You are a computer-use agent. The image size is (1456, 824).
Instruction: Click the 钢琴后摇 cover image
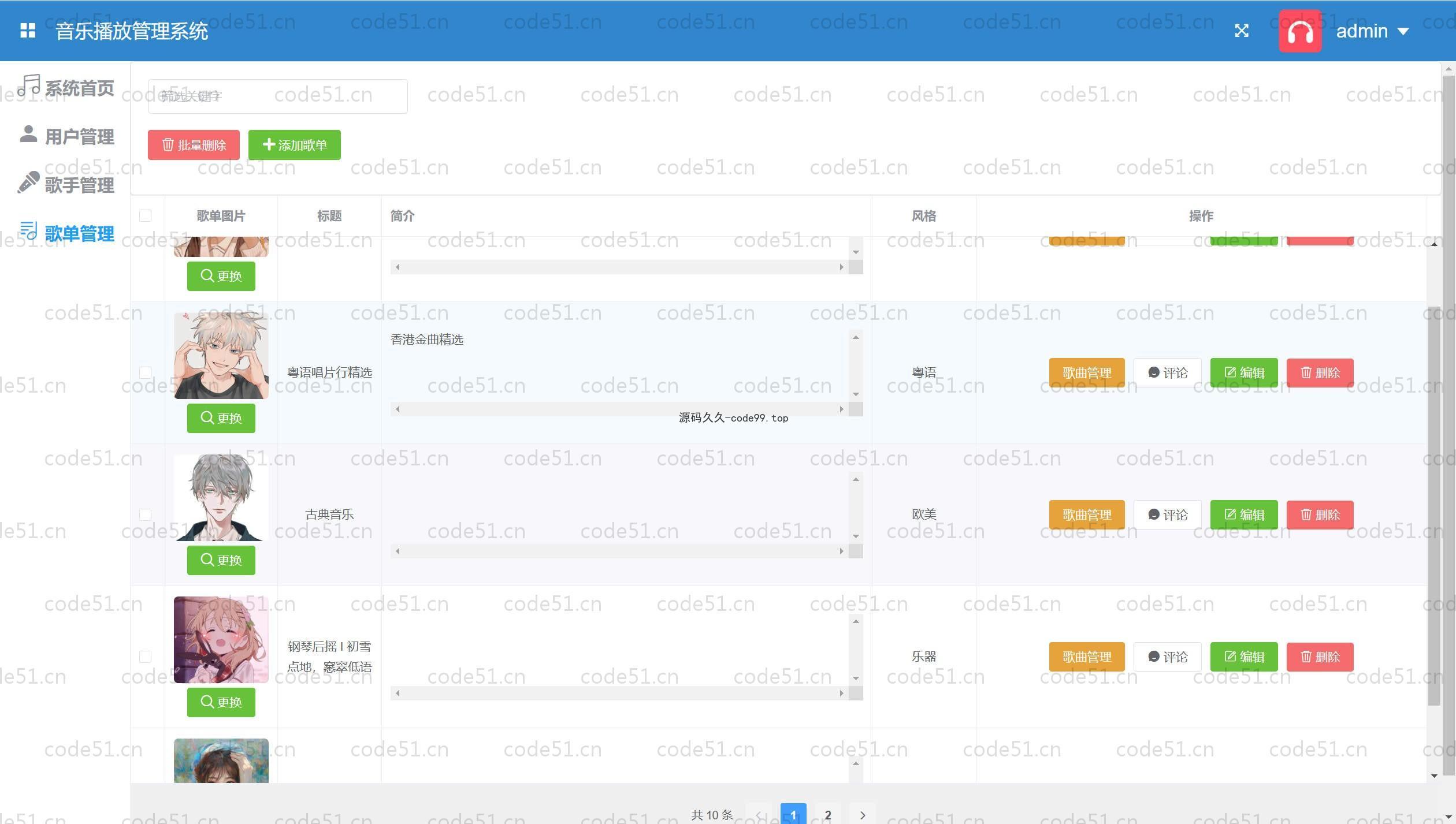(221, 639)
